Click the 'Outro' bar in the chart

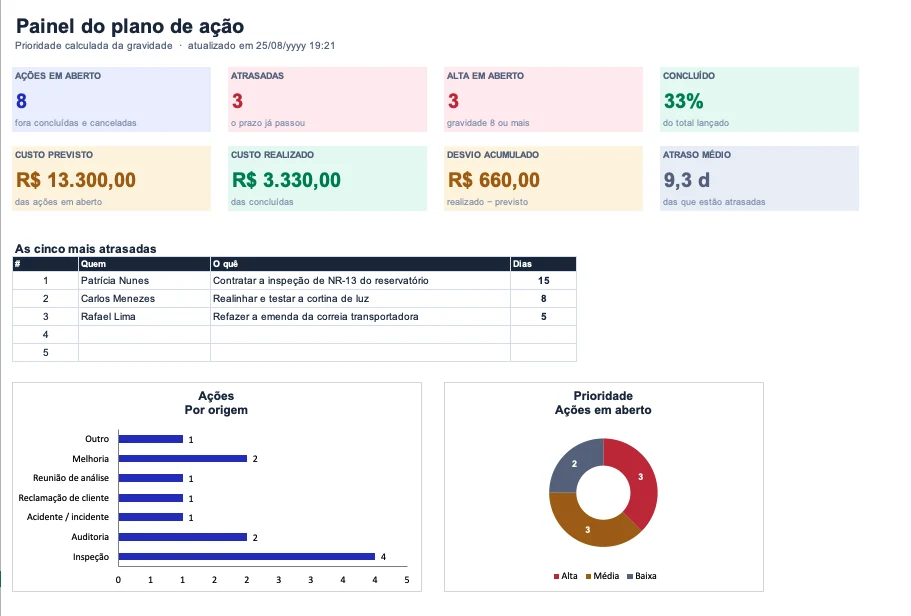(151, 439)
